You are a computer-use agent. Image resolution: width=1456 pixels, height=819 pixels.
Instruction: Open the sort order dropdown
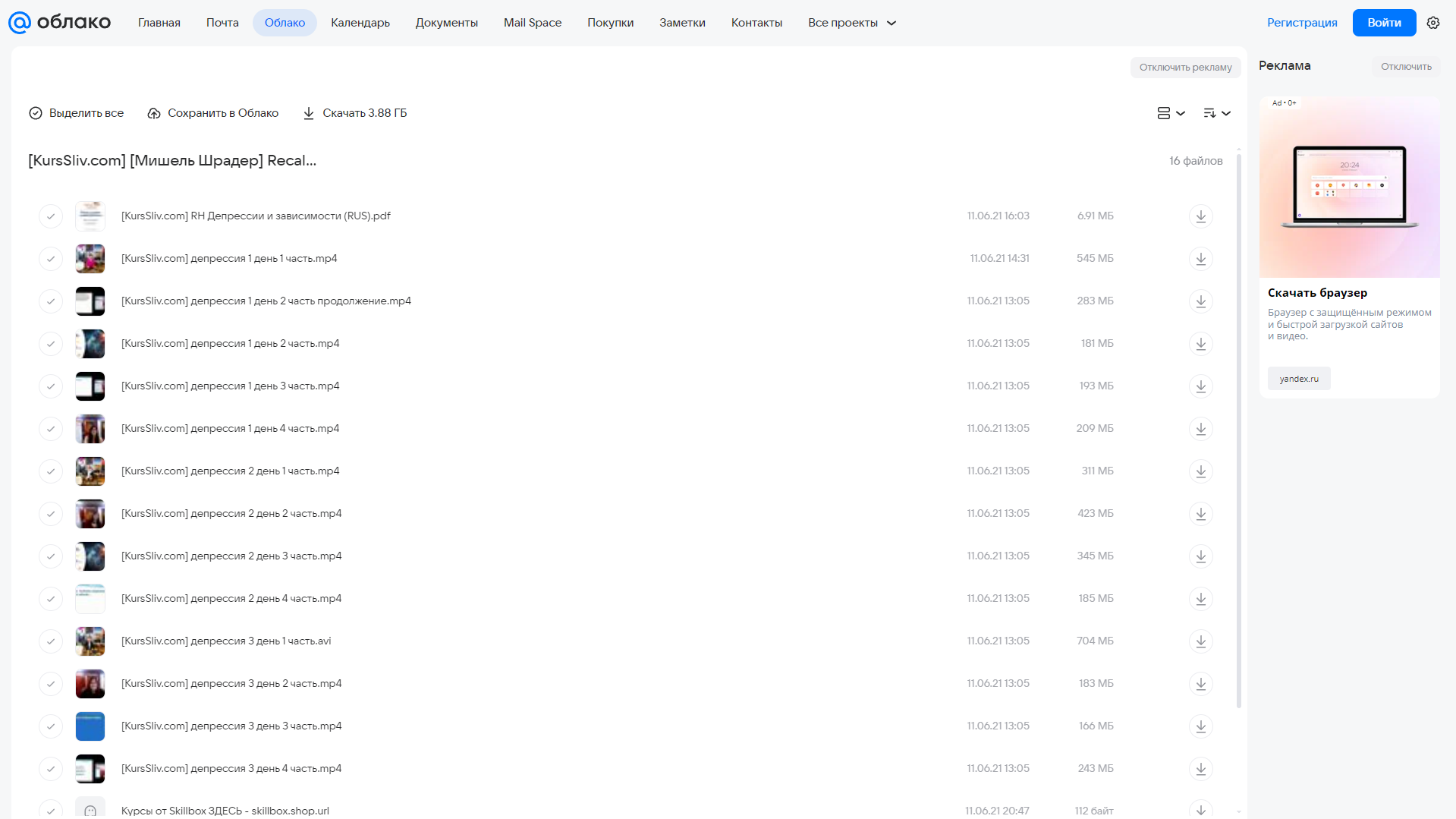tap(1217, 113)
